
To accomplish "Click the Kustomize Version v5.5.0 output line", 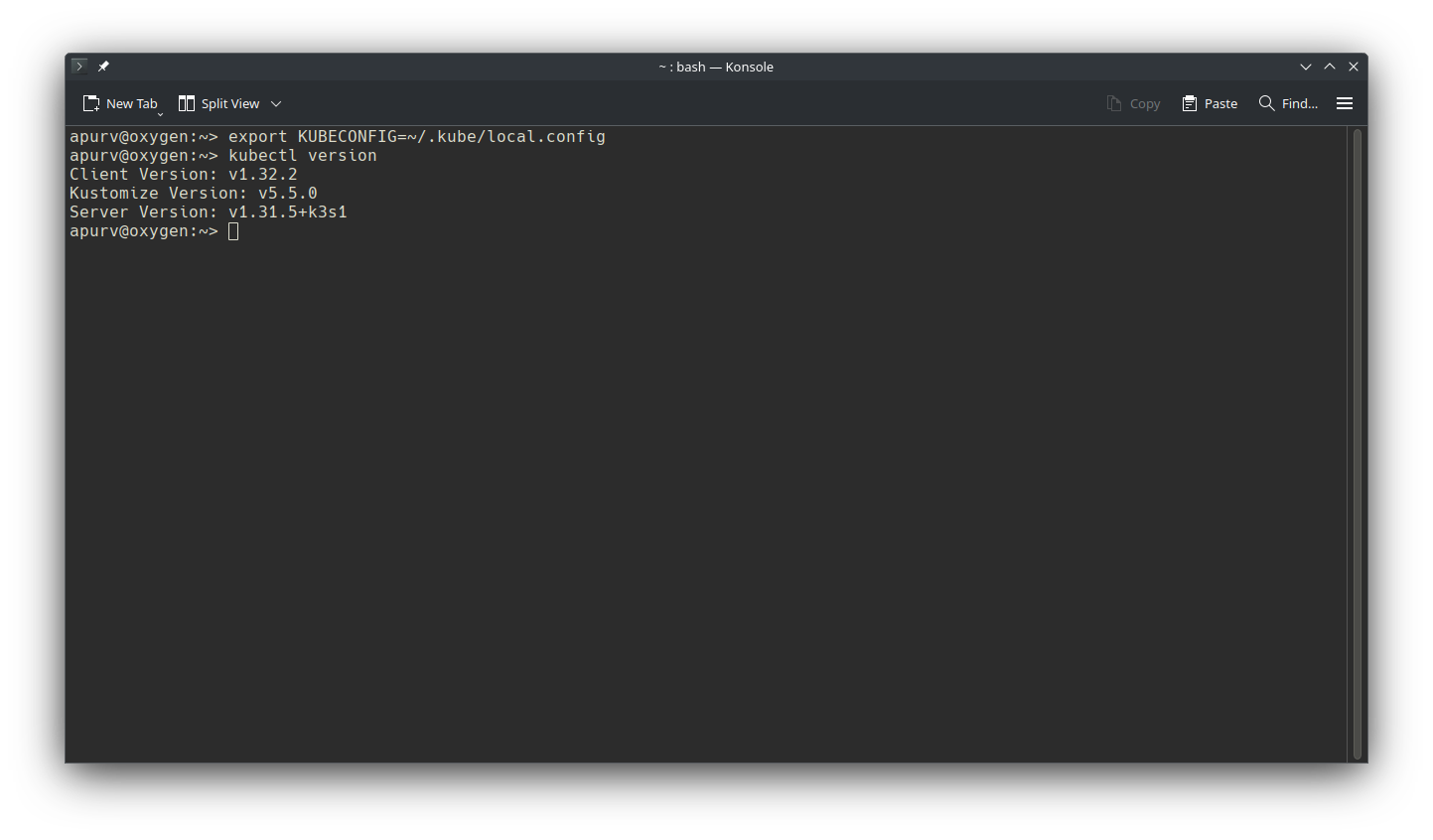I will (194, 194).
